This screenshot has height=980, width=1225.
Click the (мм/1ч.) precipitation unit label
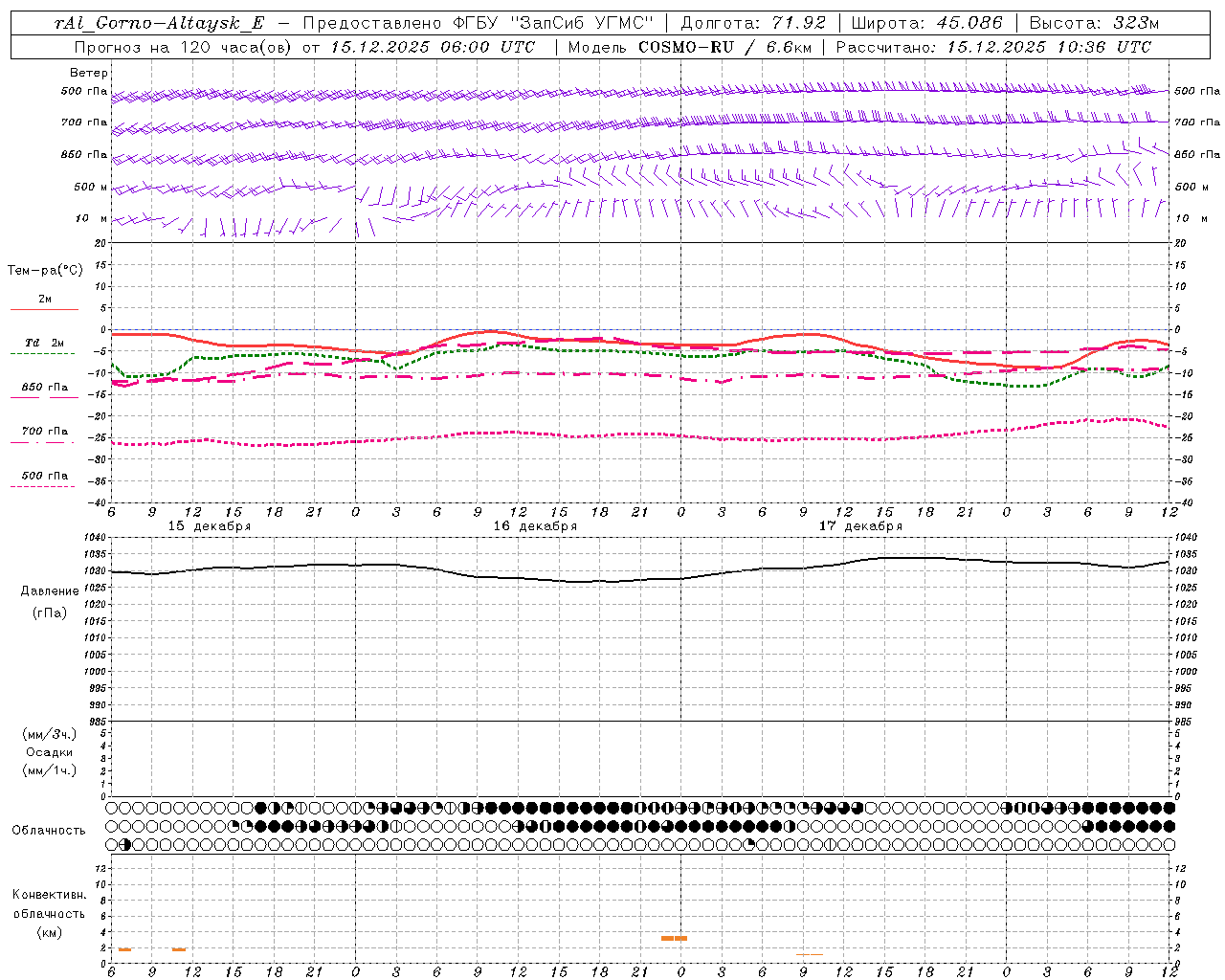[50, 770]
